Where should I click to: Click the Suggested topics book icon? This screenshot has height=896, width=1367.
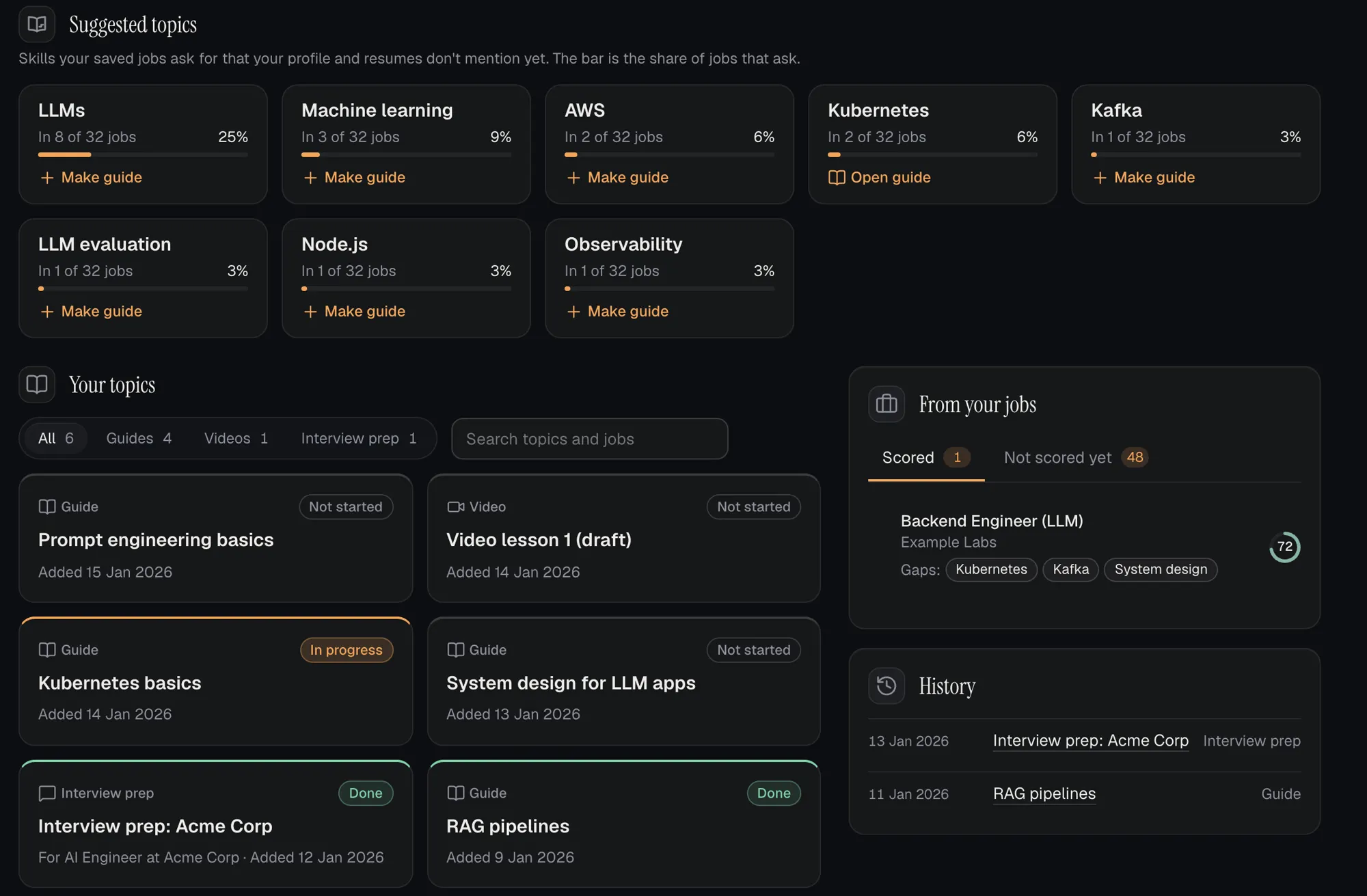[x=37, y=25]
